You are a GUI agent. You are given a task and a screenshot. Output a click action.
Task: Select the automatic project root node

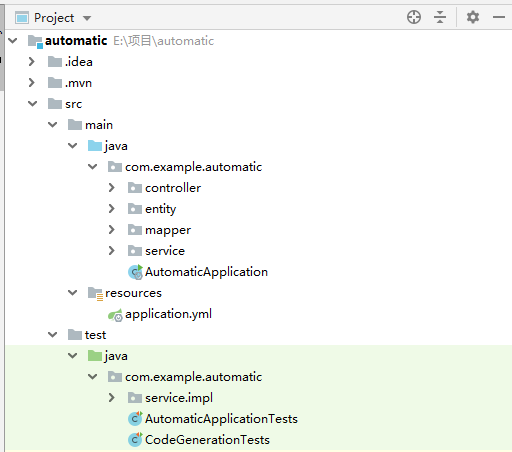coord(121,41)
